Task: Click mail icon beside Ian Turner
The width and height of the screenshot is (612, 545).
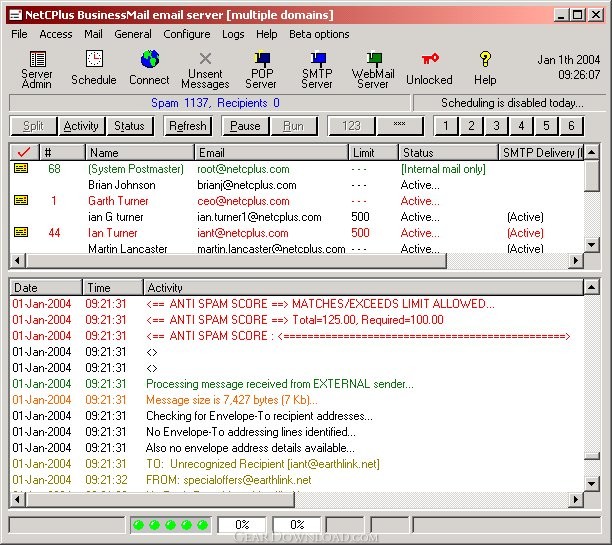Action: pyautogui.click(x=21, y=232)
